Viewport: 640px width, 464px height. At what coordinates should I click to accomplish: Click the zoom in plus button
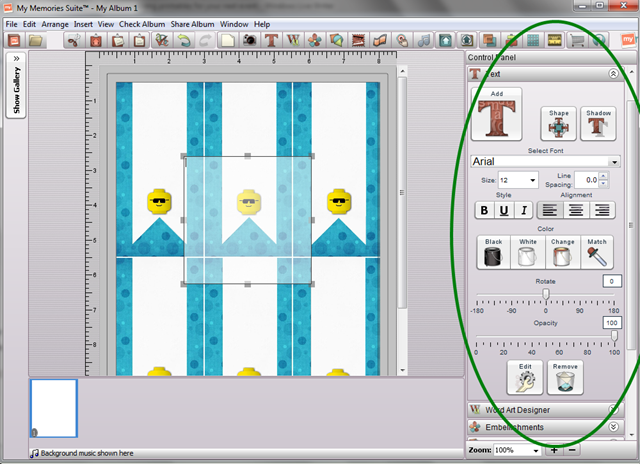[554, 450]
